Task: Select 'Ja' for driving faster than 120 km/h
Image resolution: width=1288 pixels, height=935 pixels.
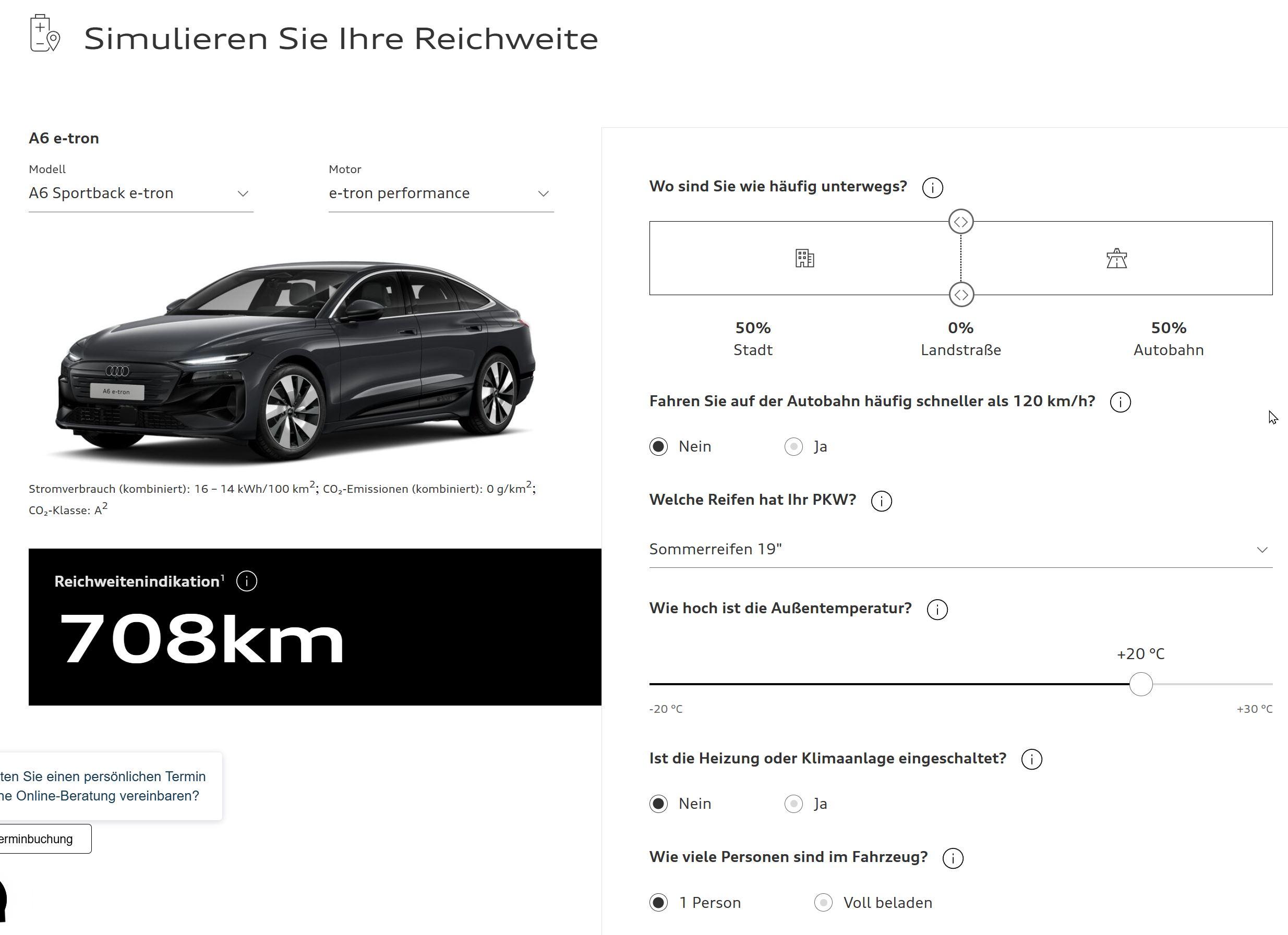Action: [x=793, y=447]
